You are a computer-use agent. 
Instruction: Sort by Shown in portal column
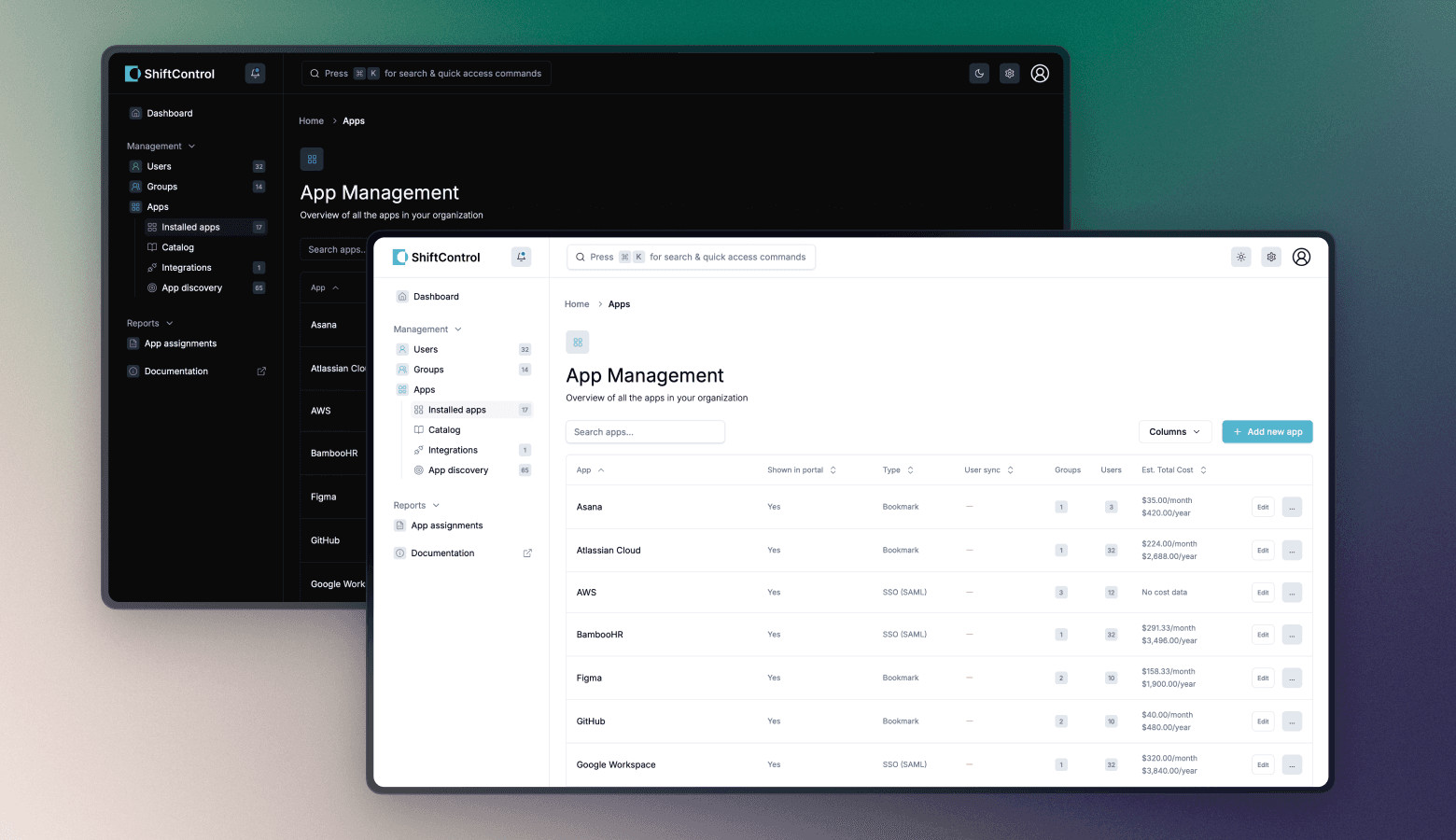click(x=802, y=470)
